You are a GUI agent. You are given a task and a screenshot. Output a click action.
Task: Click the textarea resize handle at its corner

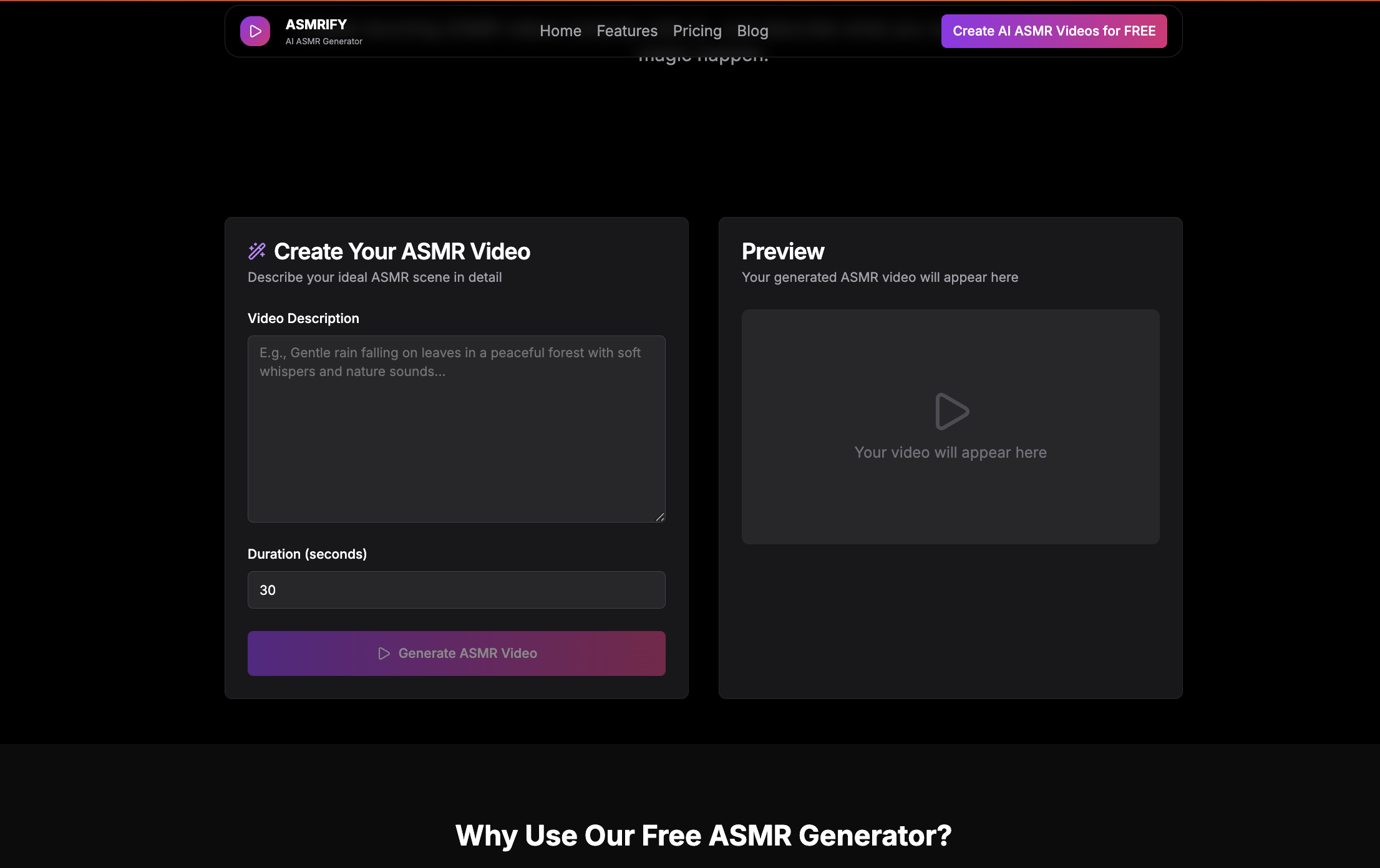point(661,517)
